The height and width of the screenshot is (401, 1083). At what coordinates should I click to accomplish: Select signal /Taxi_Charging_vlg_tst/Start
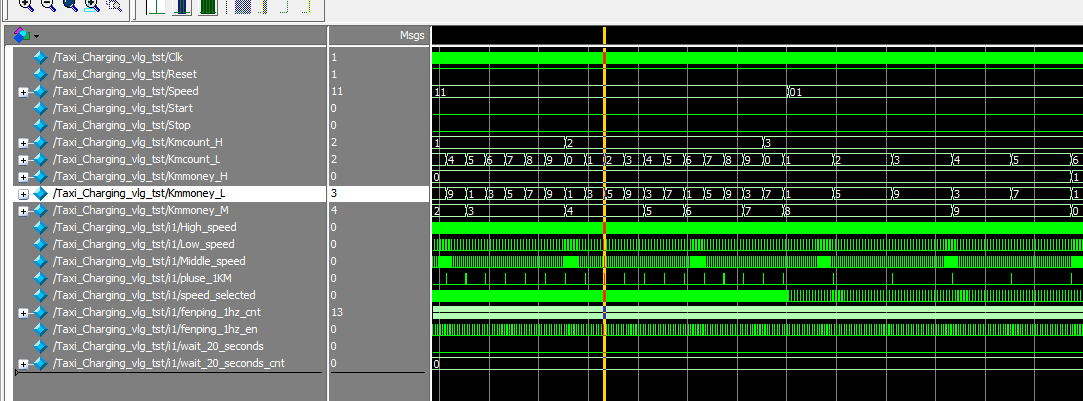122,108
